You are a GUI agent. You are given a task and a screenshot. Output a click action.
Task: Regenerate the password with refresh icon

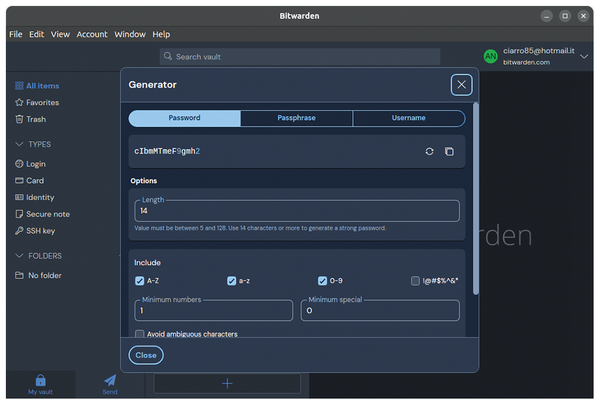tap(429, 151)
